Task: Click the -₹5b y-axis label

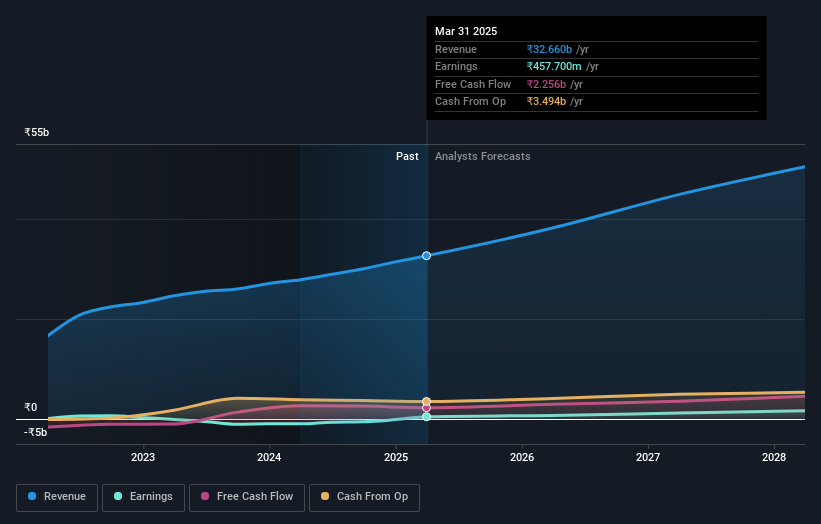Action: point(36,432)
